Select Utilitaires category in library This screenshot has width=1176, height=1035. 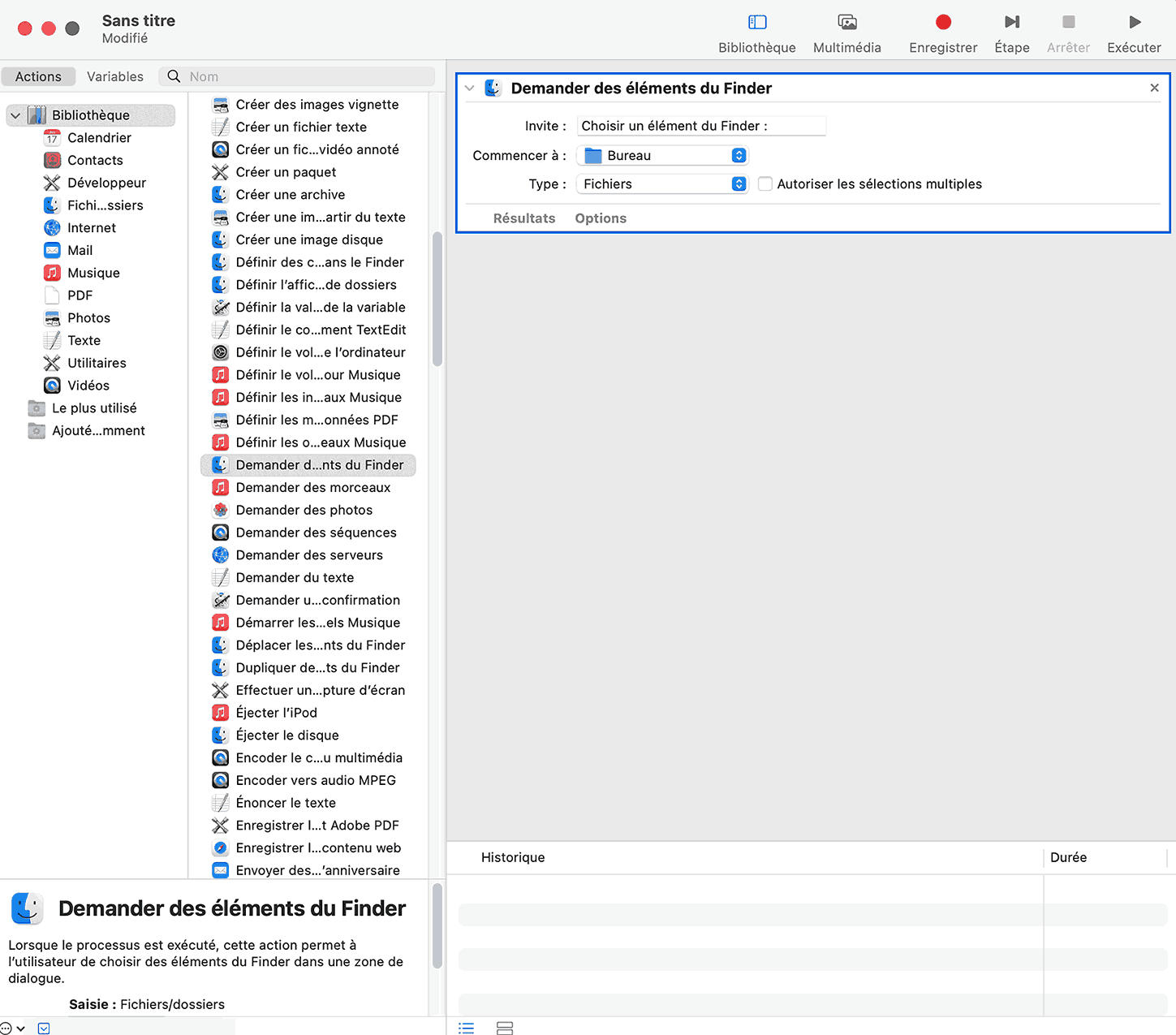[97, 363]
